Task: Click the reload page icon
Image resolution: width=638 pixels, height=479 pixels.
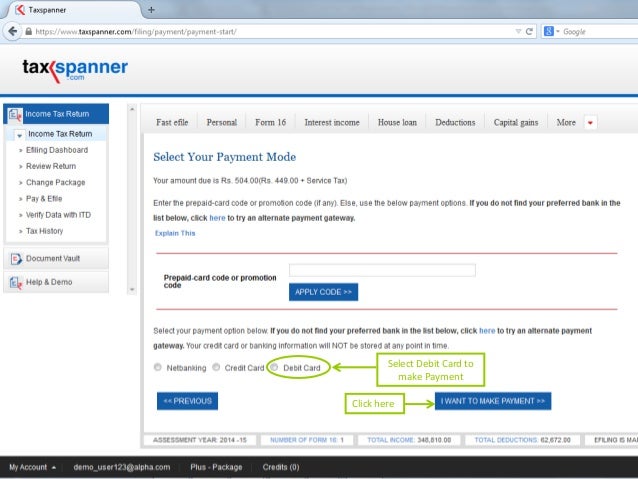Action: click(x=529, y=31)
